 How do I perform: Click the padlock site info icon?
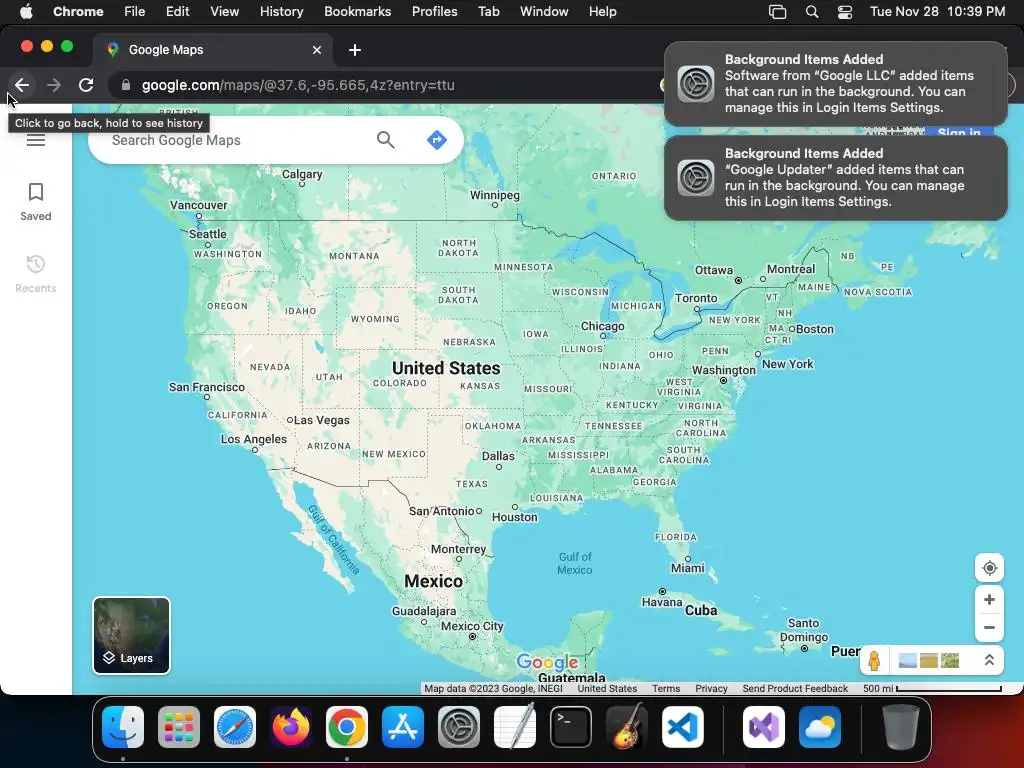126,85
